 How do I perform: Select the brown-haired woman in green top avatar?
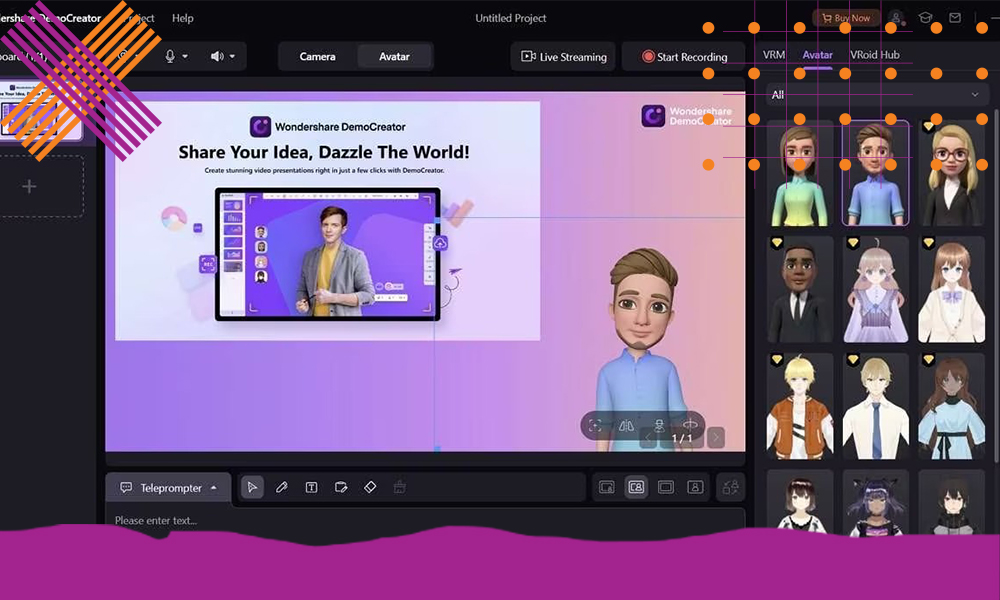[x=799, y=173]
